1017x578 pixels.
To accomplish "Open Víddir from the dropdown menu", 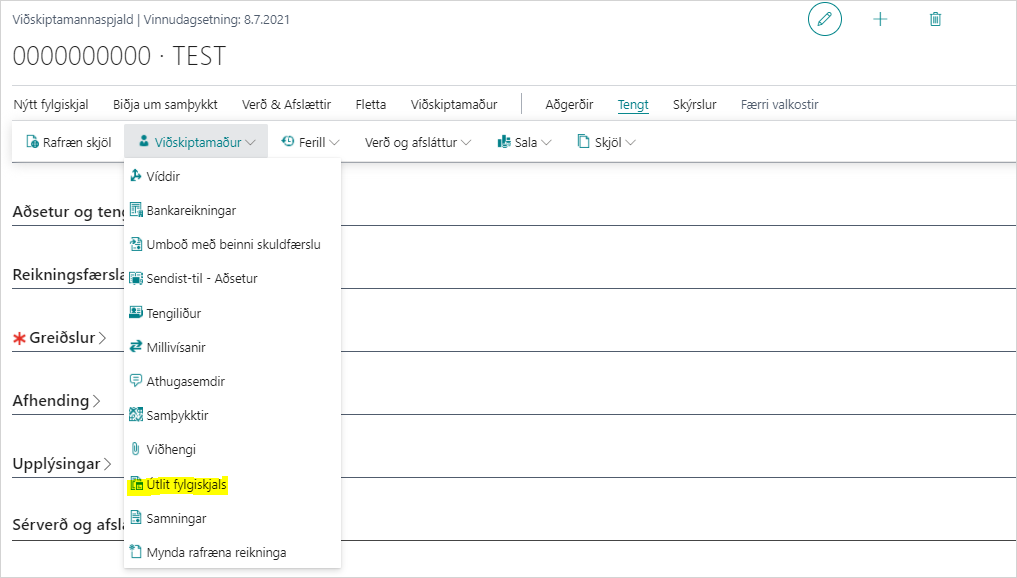I will pos(162,176).
